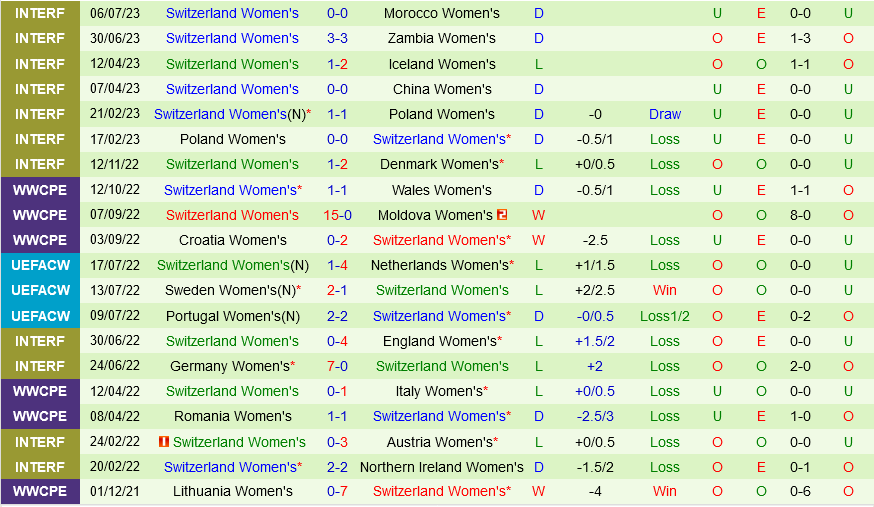Click the INTERF label dated 06/07/23
This screenshot has height=507, width=874.
click(40, 14)
